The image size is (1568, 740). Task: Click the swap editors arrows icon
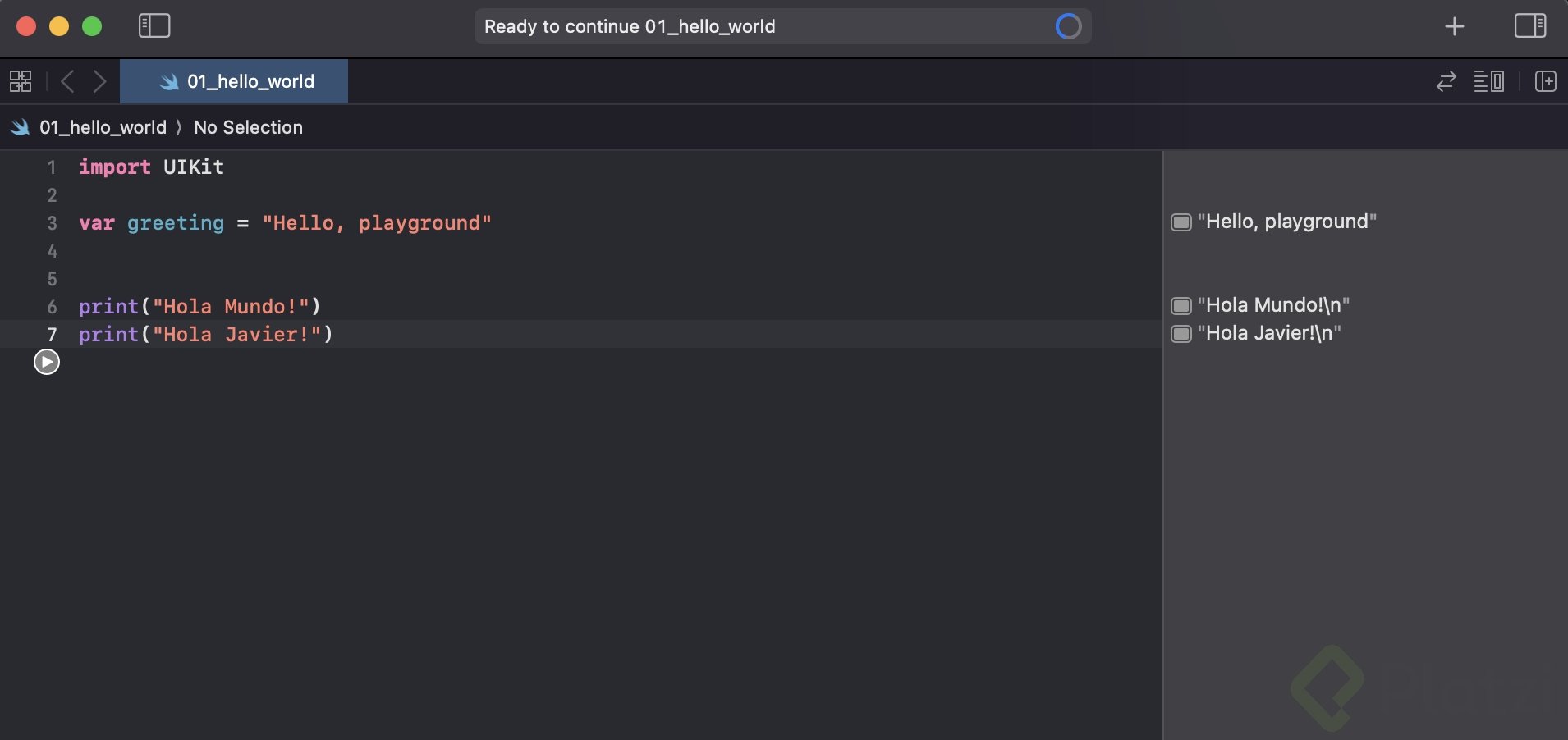pyautogui.click(x=1446, y=81)
